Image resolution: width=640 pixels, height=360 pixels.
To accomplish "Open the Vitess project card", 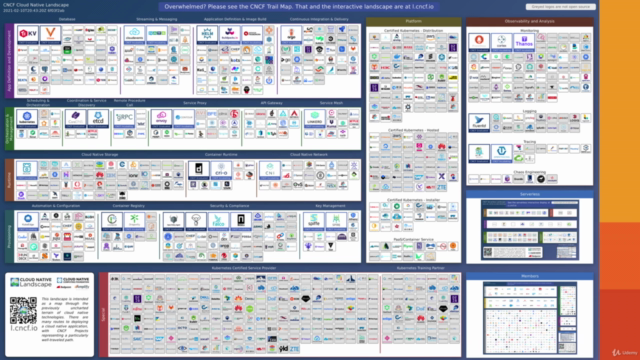I will [50, 35].
